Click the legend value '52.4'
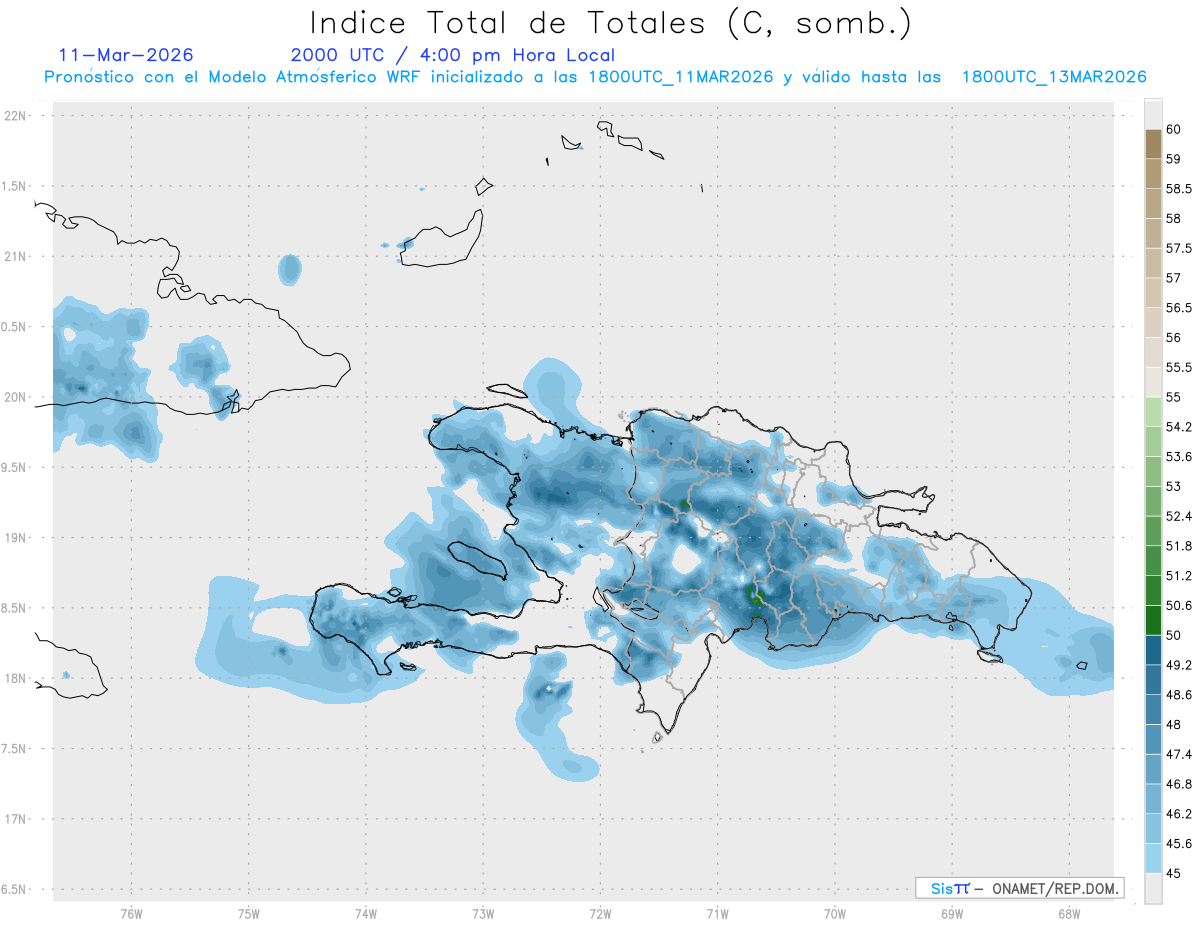Screen dimensions: 1200x927 click(1178, 516)
